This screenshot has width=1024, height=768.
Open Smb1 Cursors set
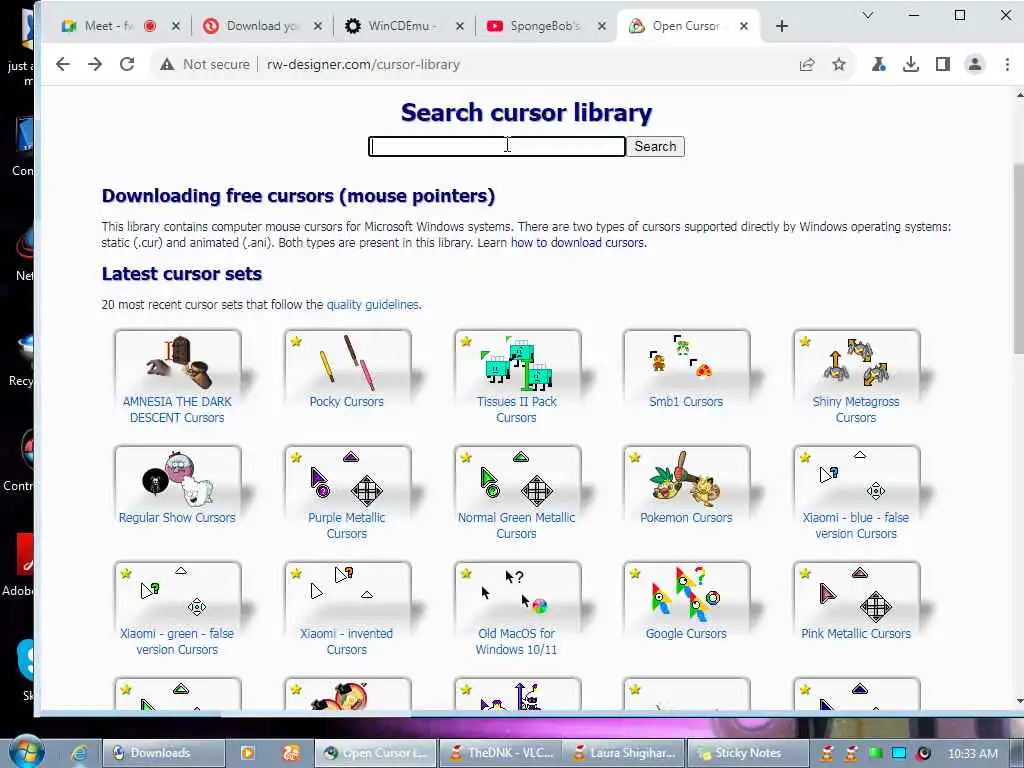(686, 402)
